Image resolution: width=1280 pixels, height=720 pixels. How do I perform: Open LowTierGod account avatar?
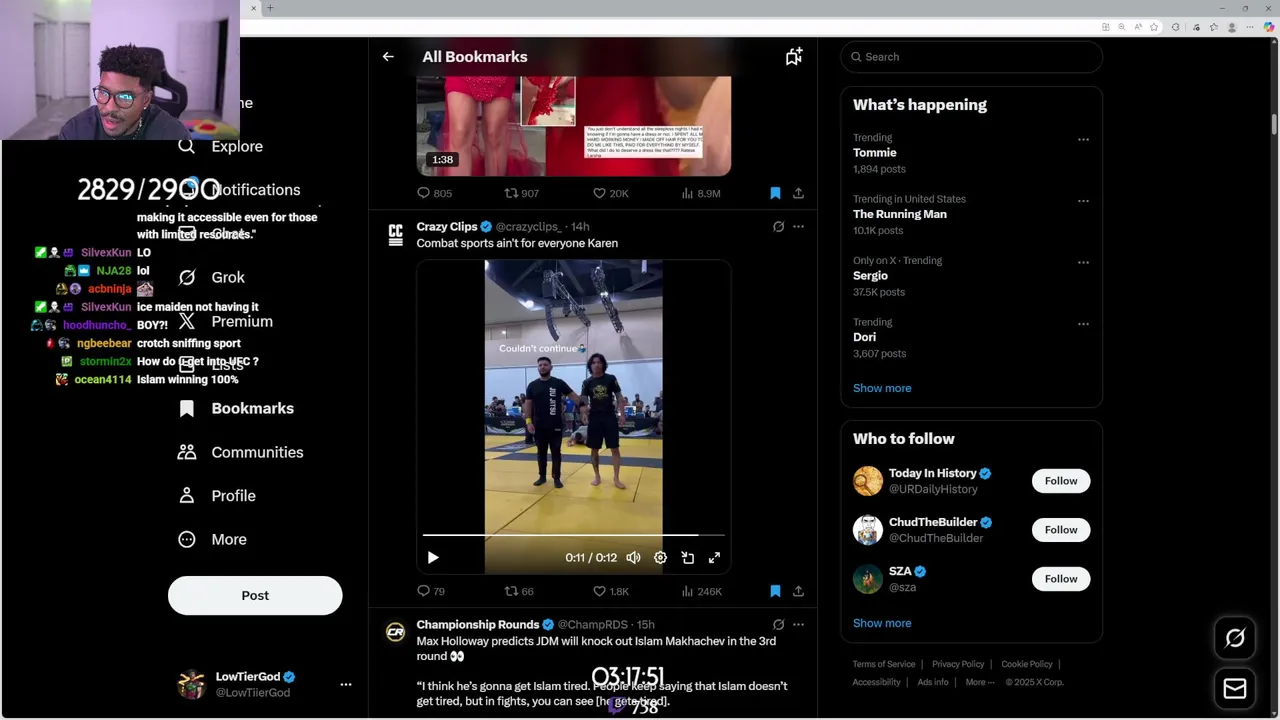191,684
